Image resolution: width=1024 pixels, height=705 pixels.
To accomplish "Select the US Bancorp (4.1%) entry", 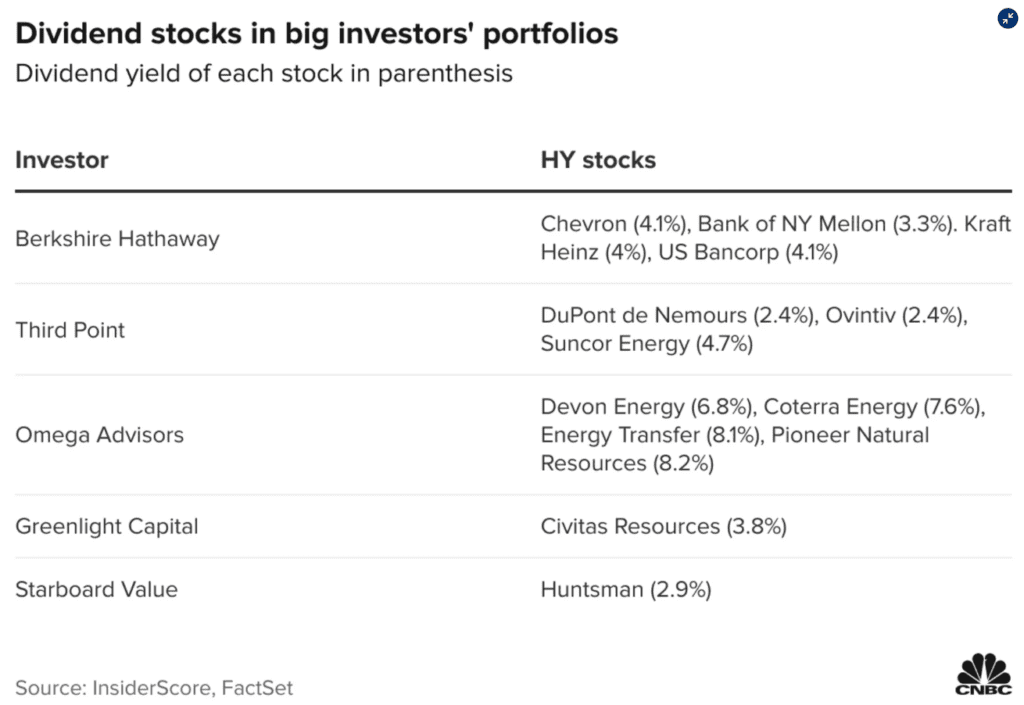I will tap(748, 252).
